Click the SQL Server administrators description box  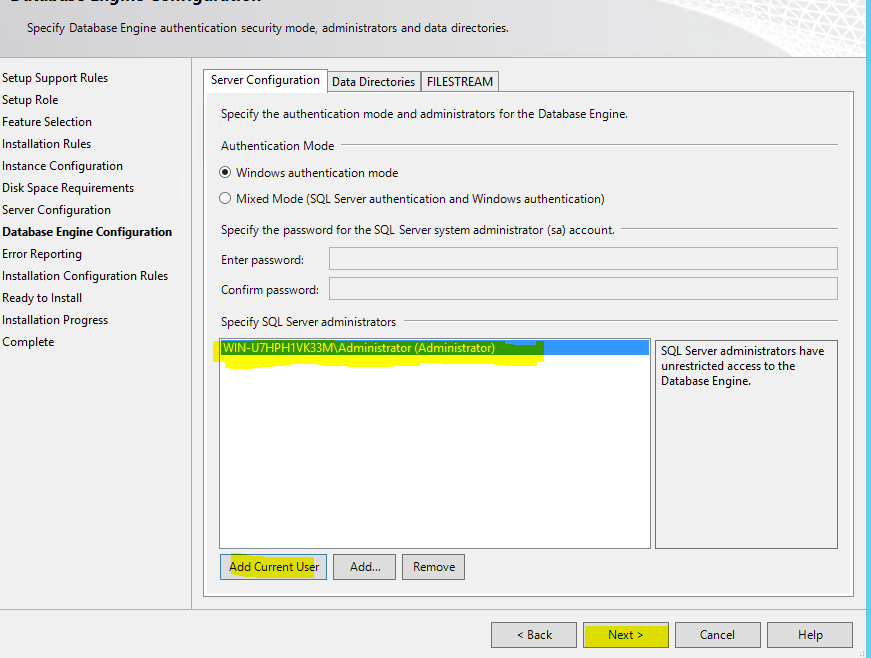pyautogui.click(x=746, y=444)
